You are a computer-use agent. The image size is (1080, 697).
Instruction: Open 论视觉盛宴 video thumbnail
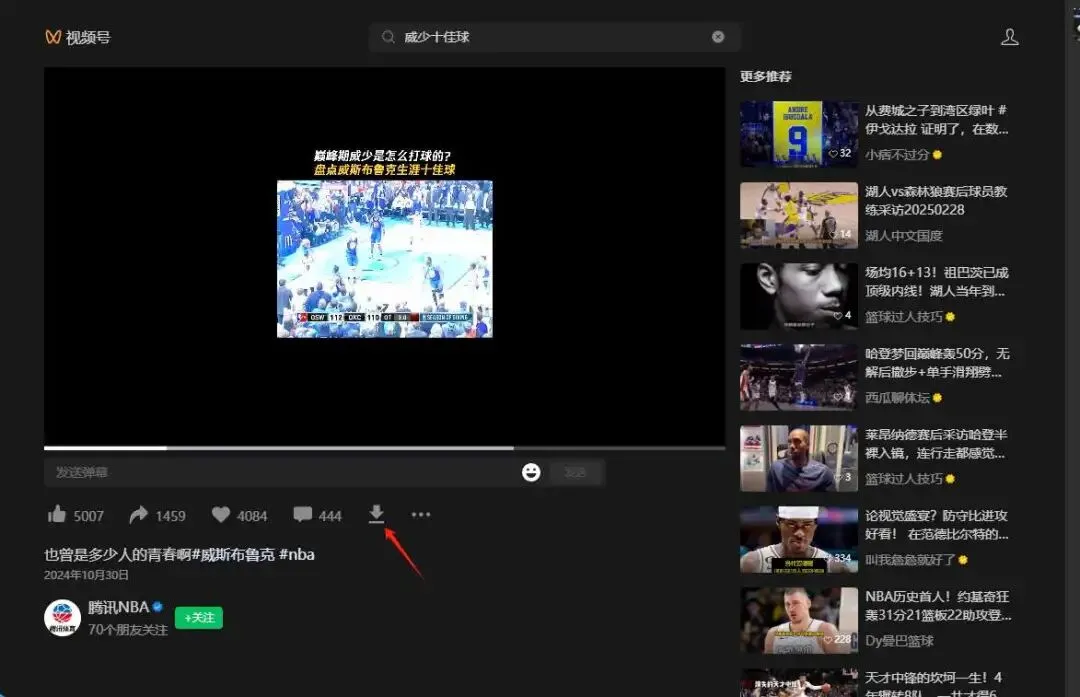[798, 539]
